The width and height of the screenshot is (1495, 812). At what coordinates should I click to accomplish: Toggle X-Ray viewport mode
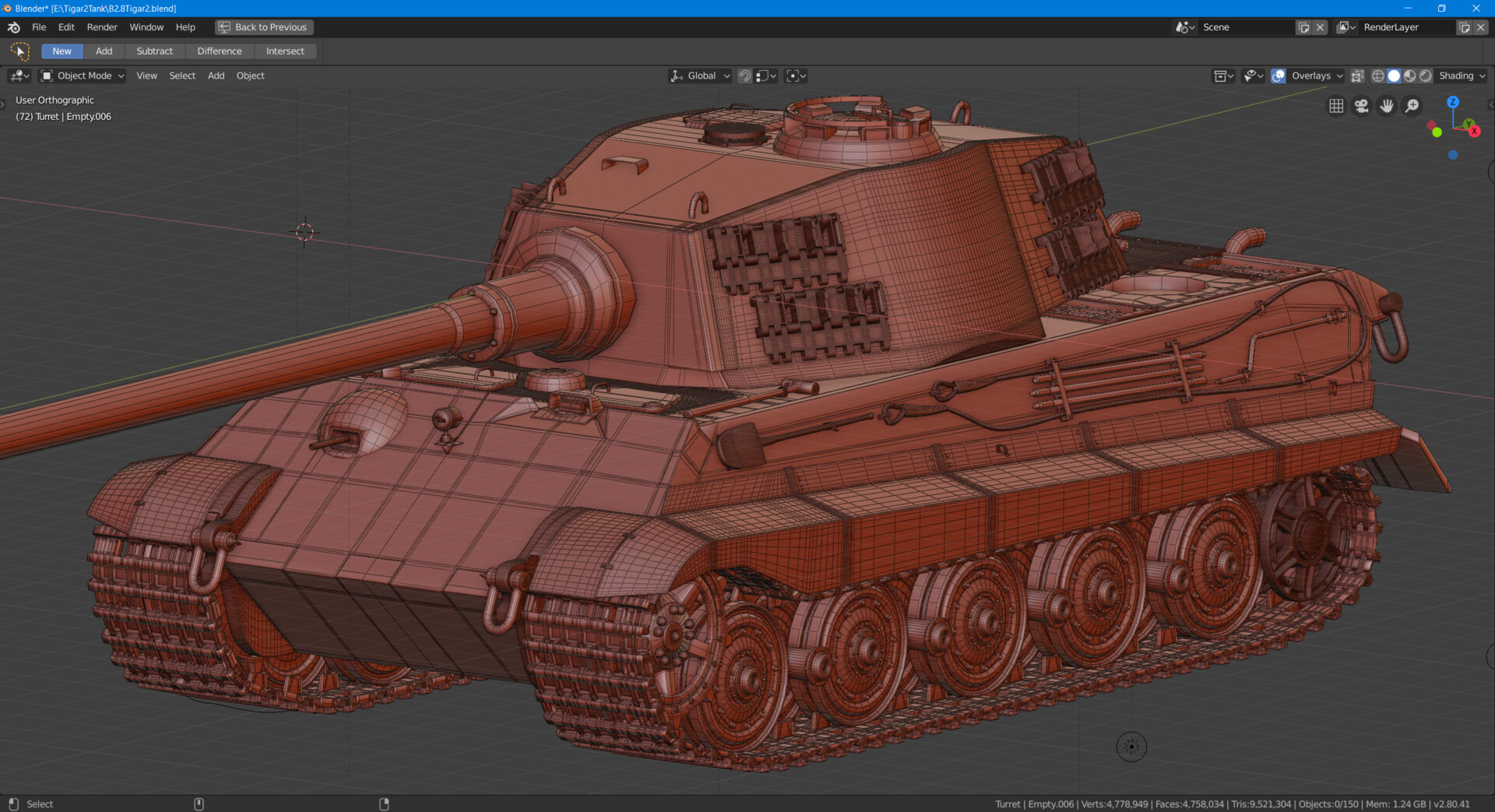pyautogui.click(x=1358, y=76)
